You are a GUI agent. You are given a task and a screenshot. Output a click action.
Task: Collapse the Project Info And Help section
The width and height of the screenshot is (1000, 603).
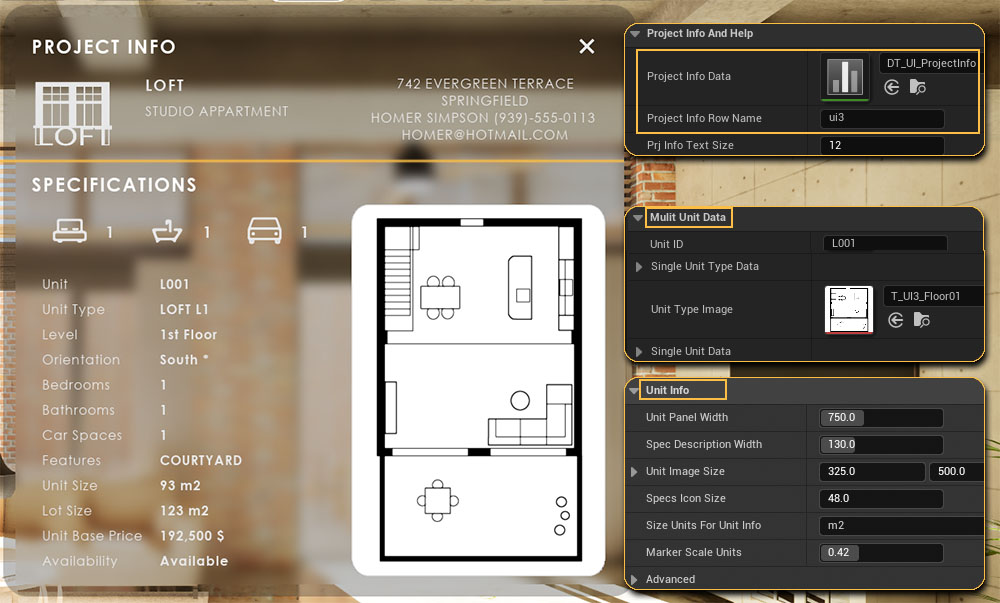635,34
